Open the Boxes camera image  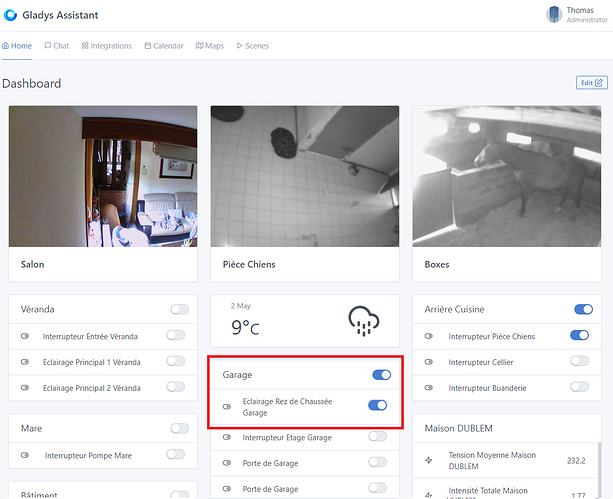[507, 176]
